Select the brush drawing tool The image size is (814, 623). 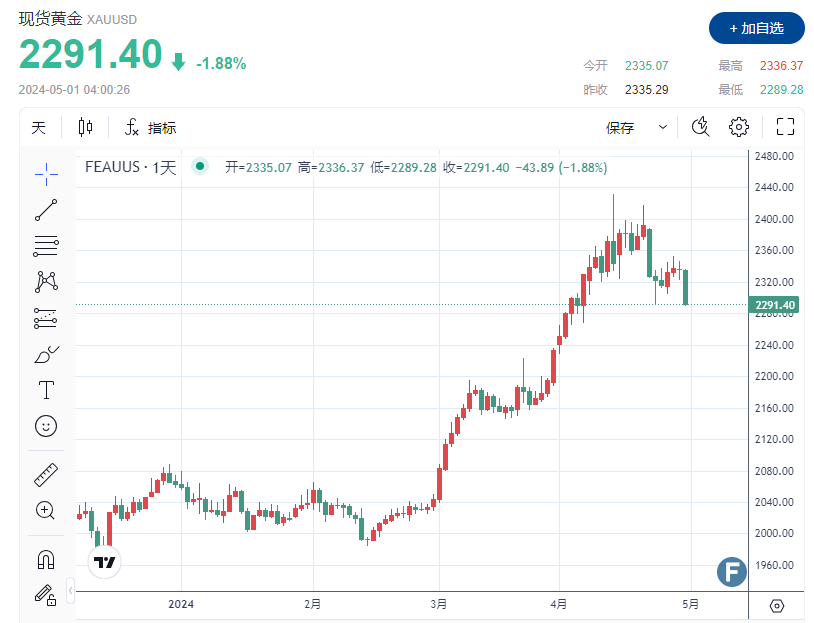[x=45, y=353]
